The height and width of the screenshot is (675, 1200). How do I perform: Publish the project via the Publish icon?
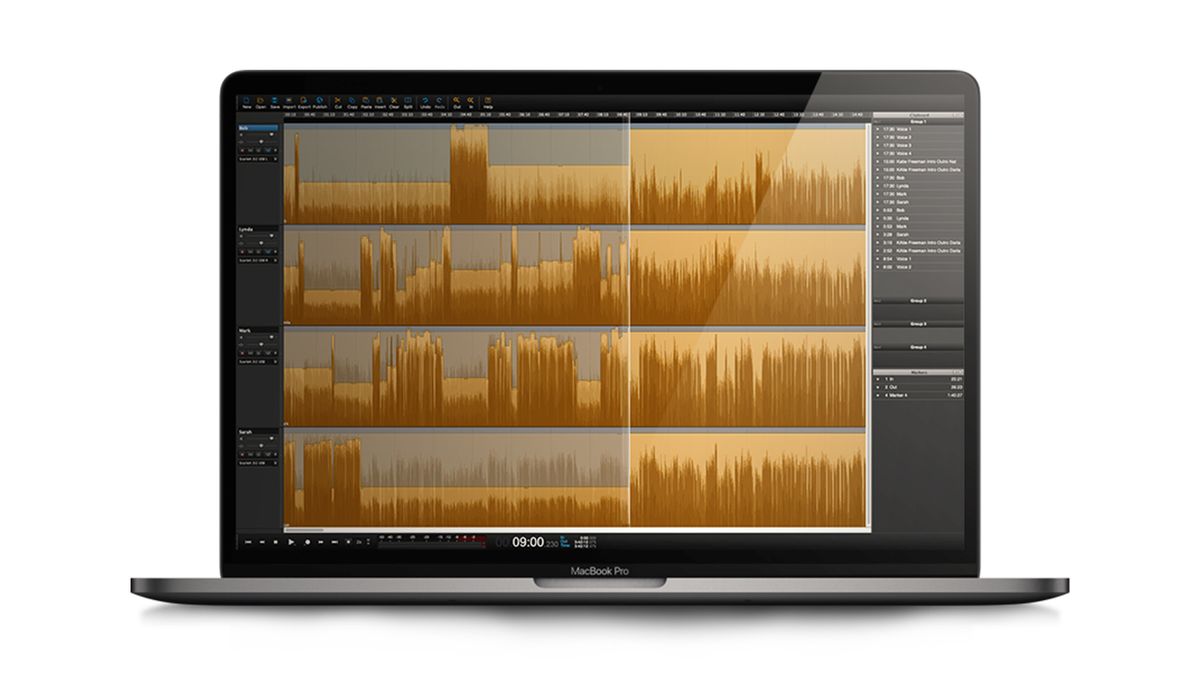pyautogui.click(x=318, y=101)
